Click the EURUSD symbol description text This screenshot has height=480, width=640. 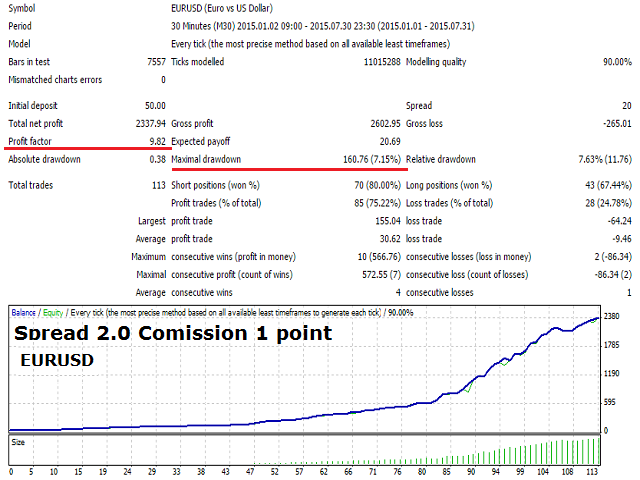click(x=222, y=8)
